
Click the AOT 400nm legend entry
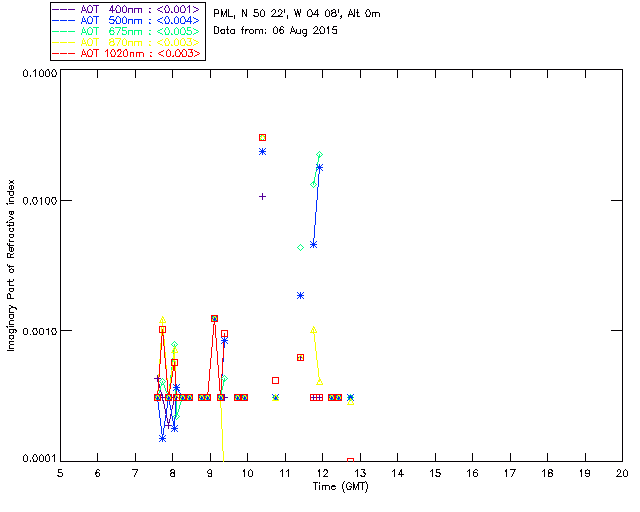tap(127, 9)
